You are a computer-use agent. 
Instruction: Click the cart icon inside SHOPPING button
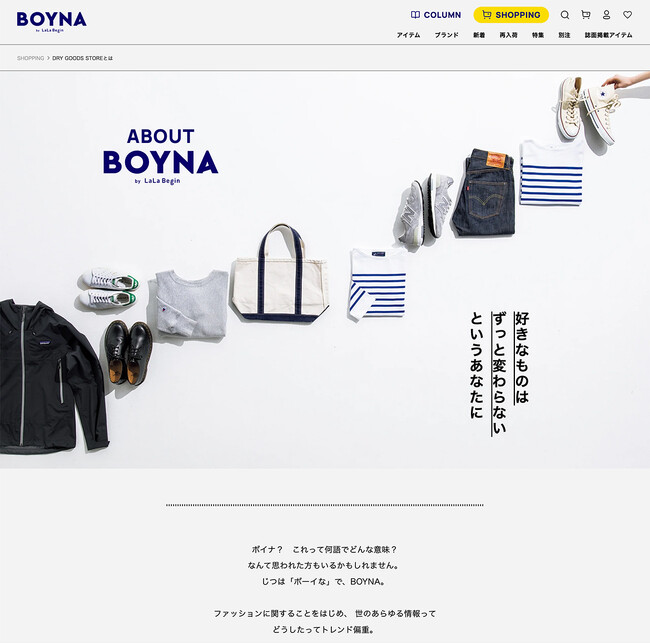487,15
